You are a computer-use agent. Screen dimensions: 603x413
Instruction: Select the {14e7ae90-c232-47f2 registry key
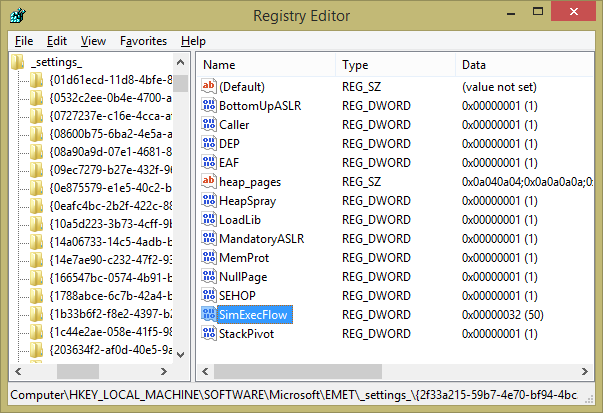click(110, 260)
